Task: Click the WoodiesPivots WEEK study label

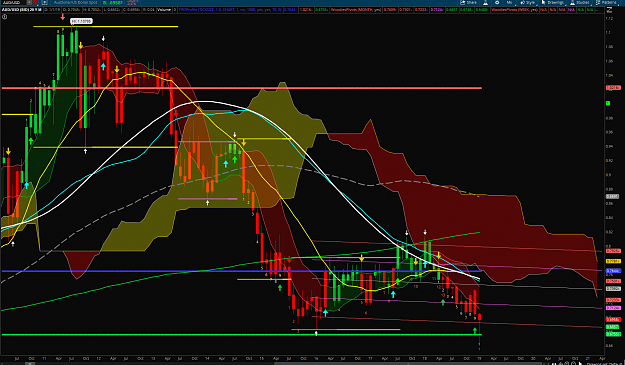Action: pyautogui.click(x=515, y=10)
